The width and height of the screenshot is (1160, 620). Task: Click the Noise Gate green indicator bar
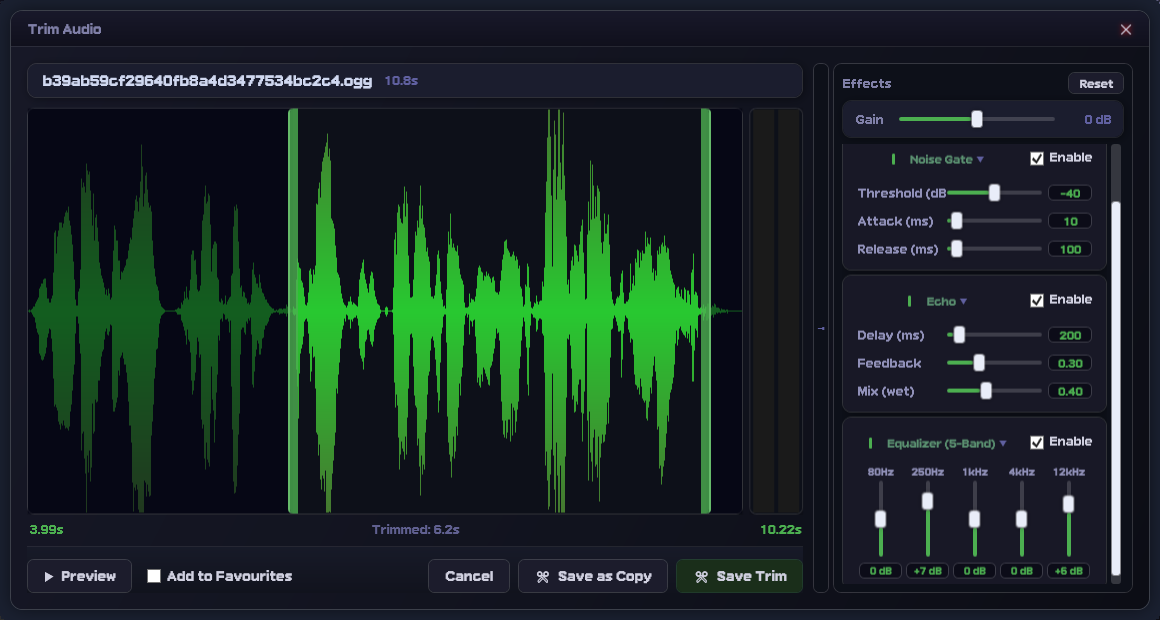[x=894, y=159]
